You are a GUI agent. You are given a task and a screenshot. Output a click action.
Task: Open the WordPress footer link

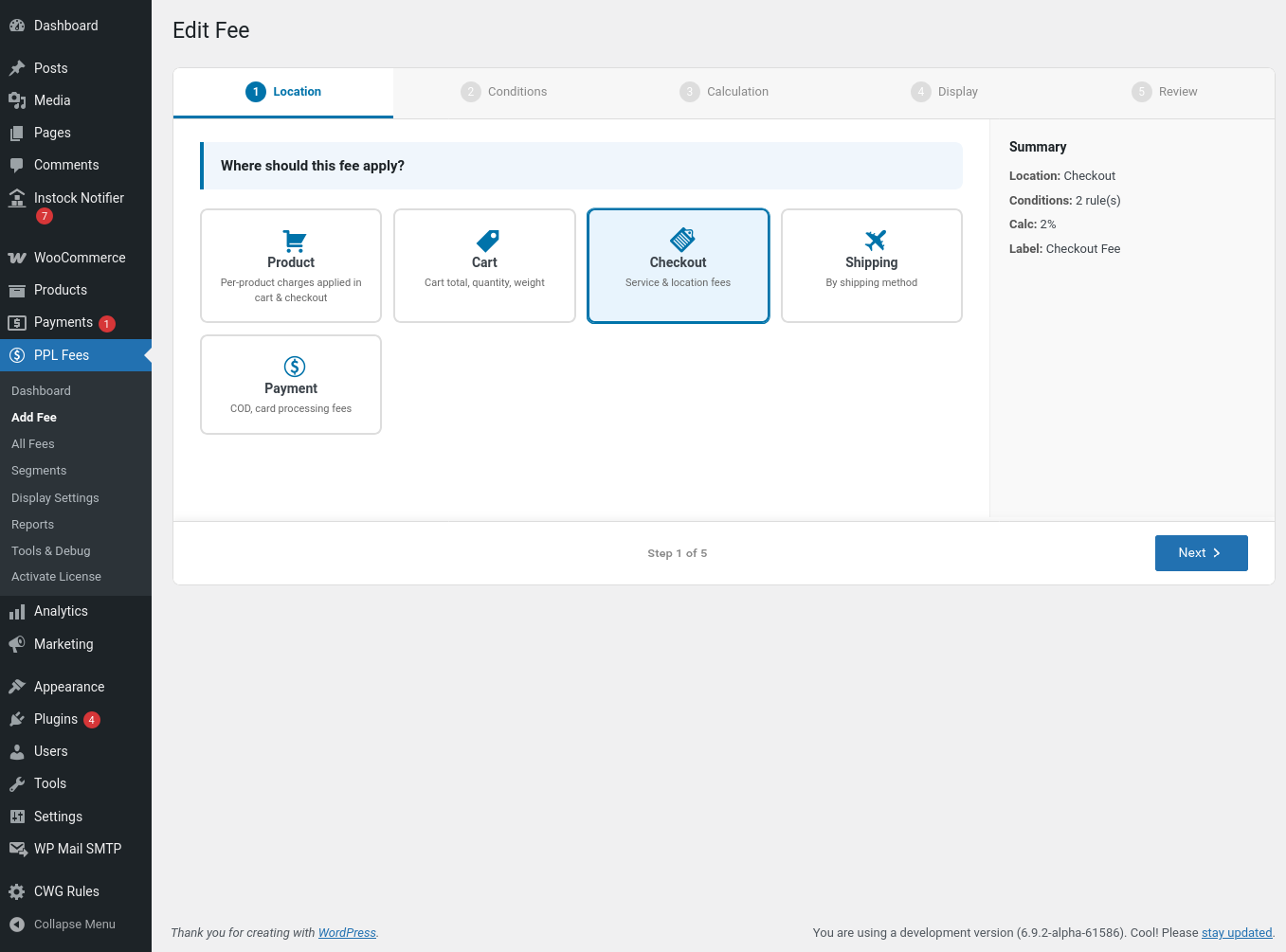pos(347,933)
